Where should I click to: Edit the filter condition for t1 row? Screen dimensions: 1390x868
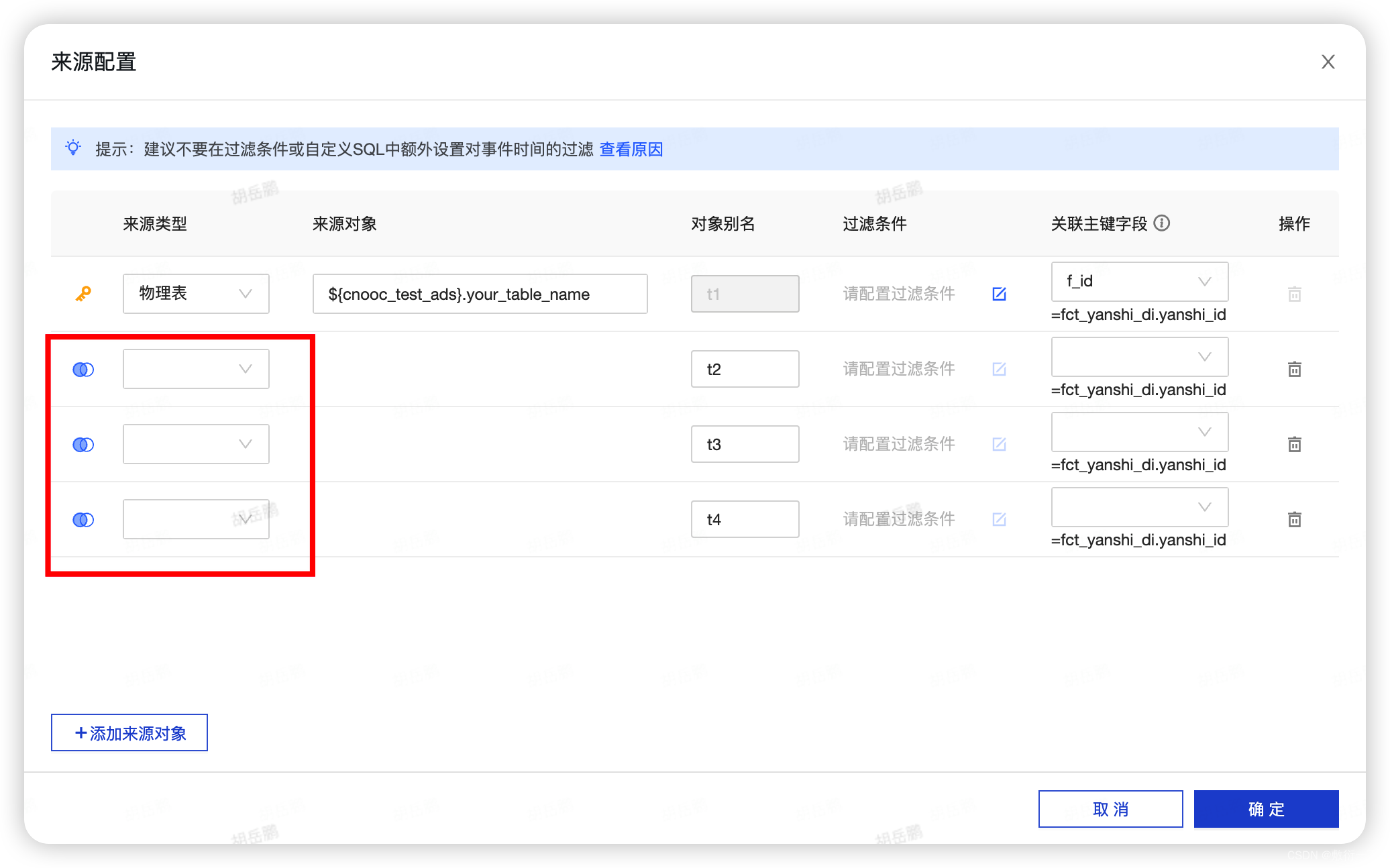pyautogui.click(x=999, y=294)
